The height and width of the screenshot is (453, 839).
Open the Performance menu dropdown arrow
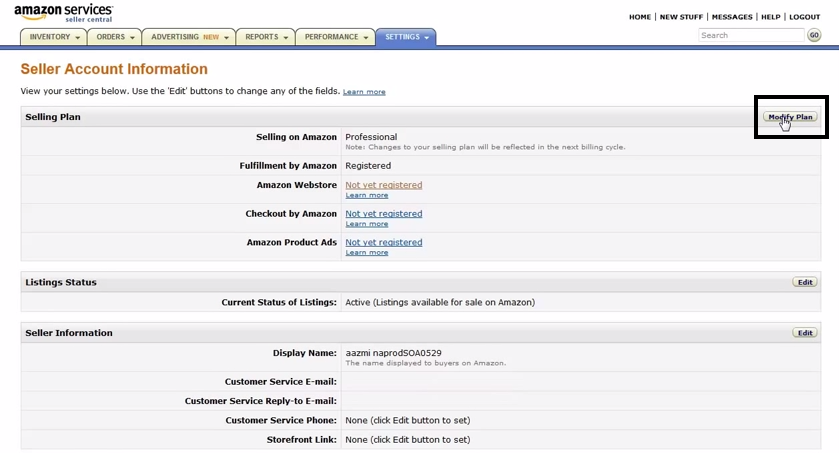pyautogui.click(x=365, y=37)
